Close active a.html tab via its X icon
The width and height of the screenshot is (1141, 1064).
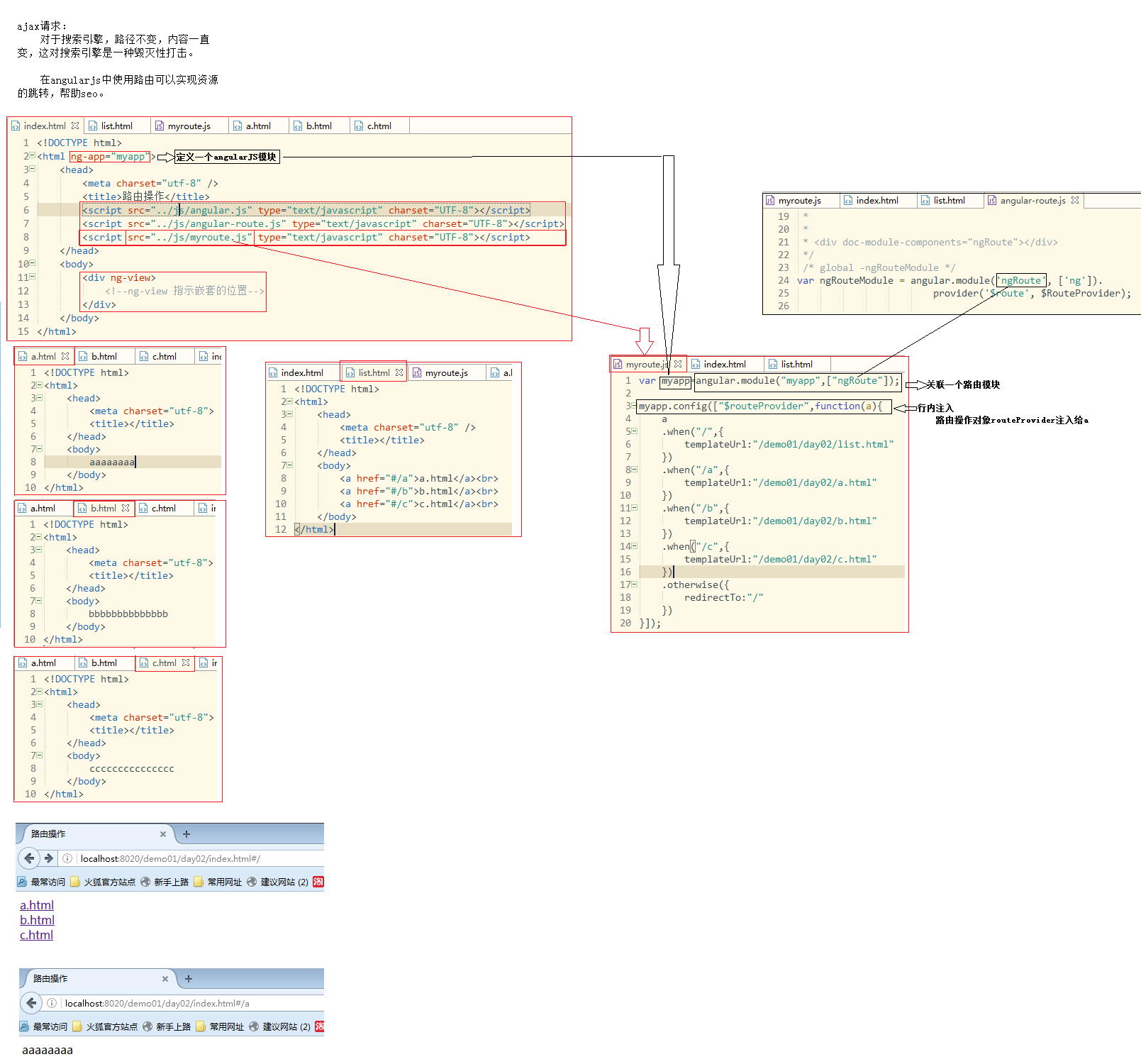[x=65, y=356]
